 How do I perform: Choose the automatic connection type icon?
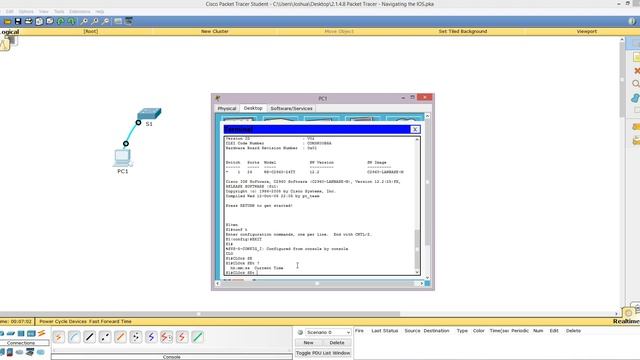click(58, 337)
